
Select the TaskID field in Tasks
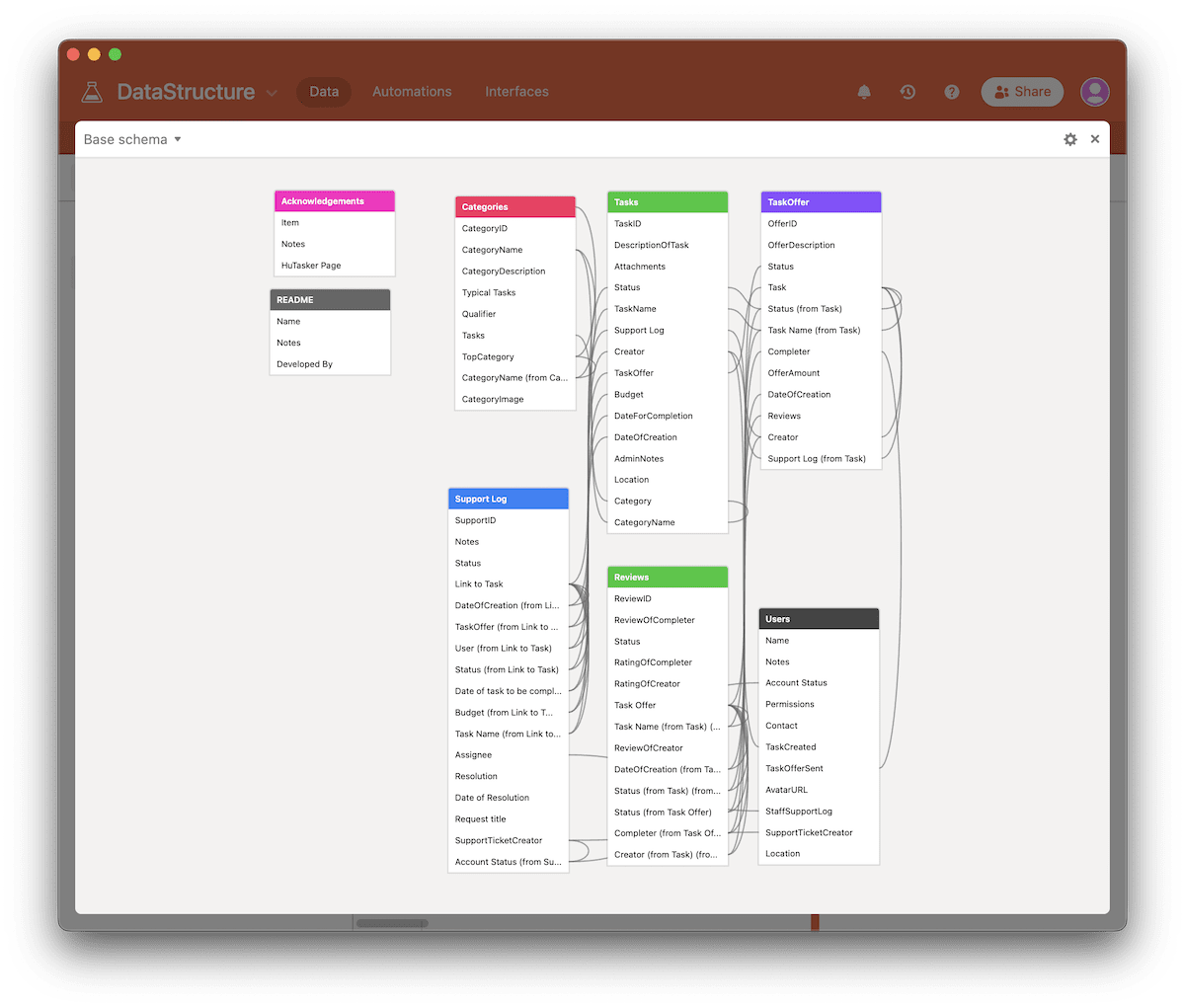click(x=628, y=223)
